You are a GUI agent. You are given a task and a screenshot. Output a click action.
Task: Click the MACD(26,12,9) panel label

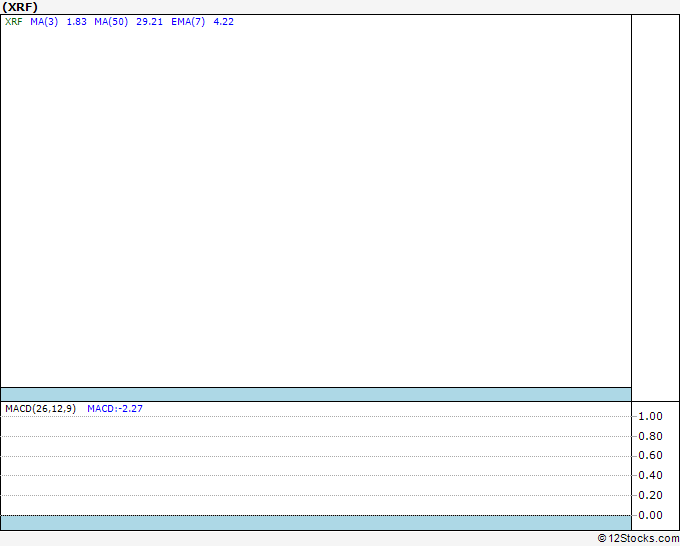click(x=40, y=409)
